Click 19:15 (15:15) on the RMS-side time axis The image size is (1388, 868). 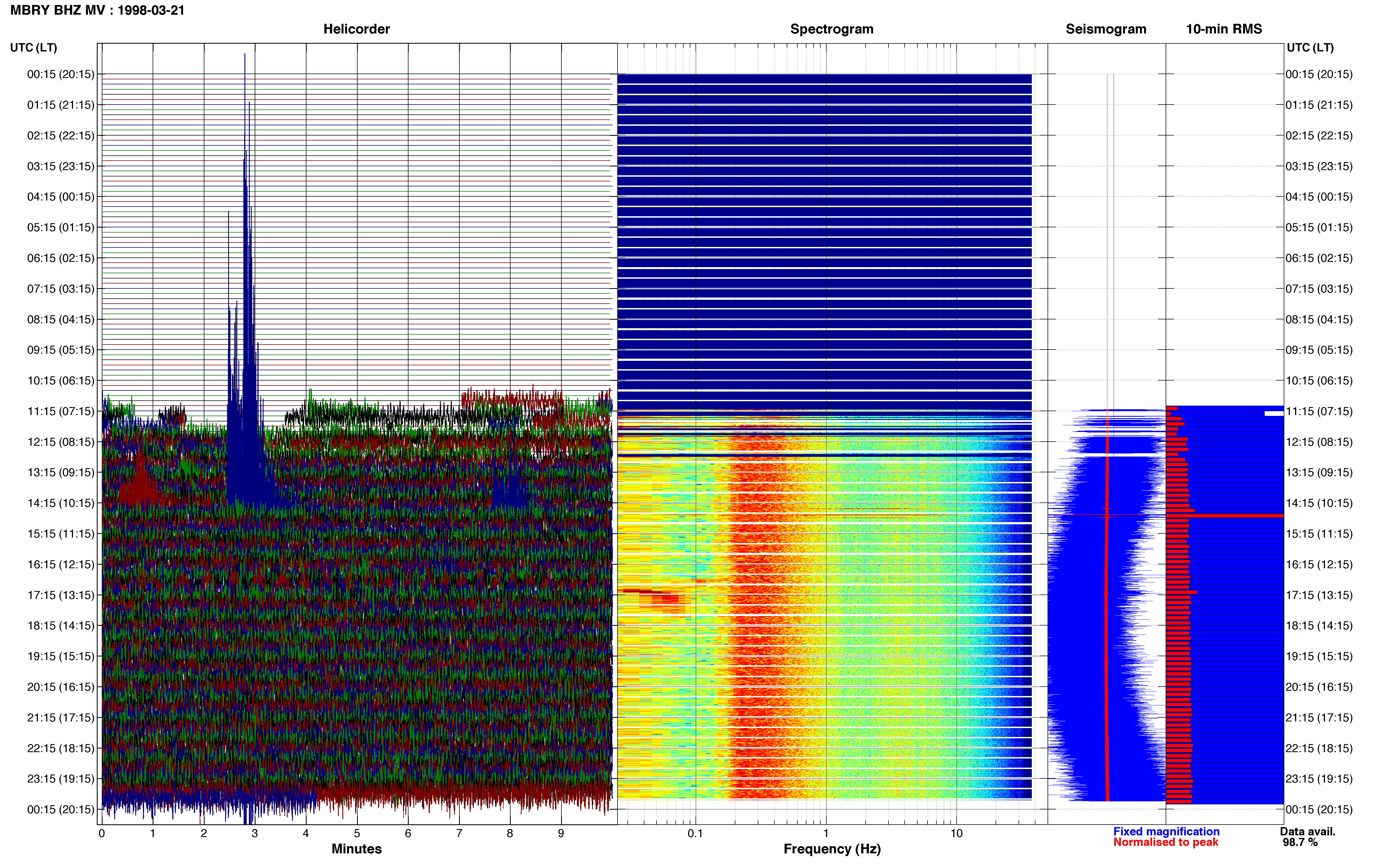click(x=1319, y=656)
